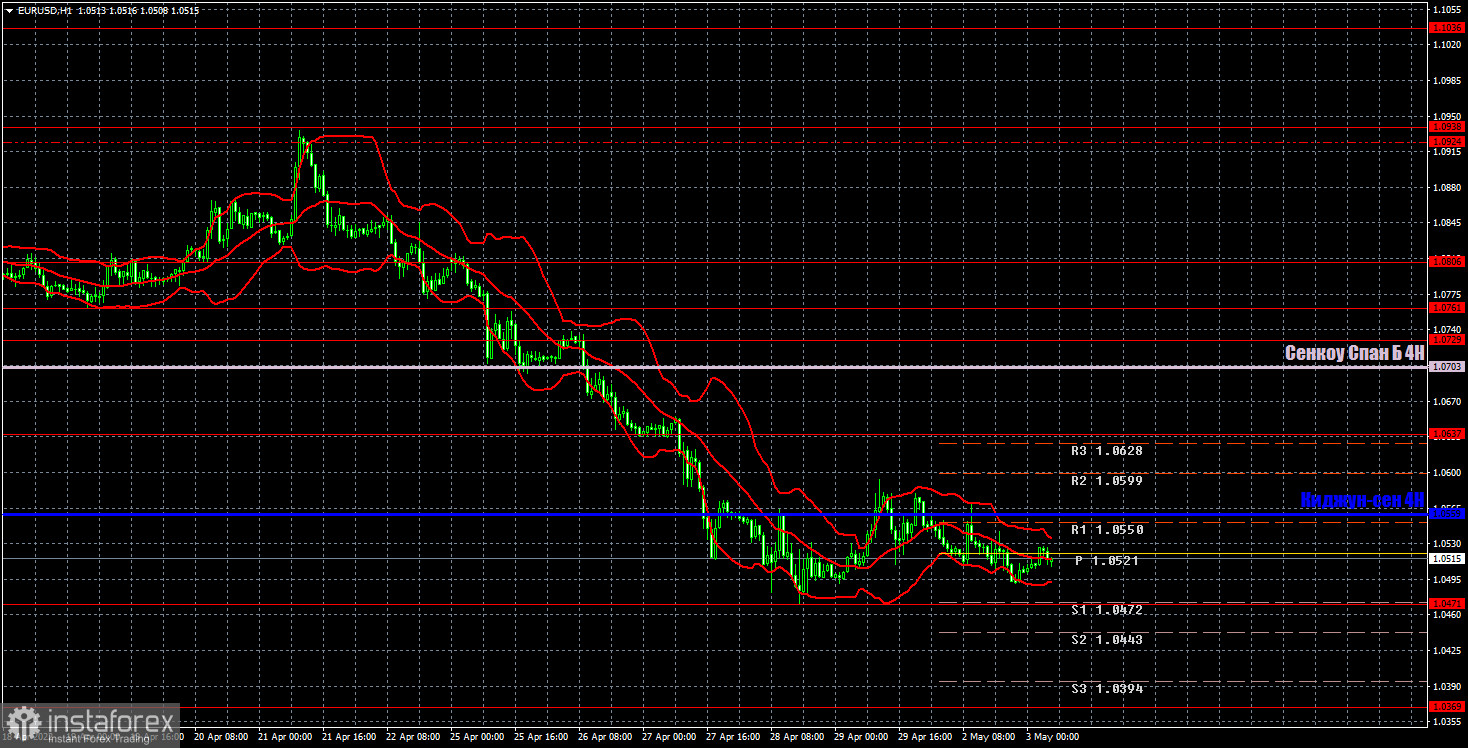
Task: Click the 1.0845 price scale value
Action: point(1447,223)
